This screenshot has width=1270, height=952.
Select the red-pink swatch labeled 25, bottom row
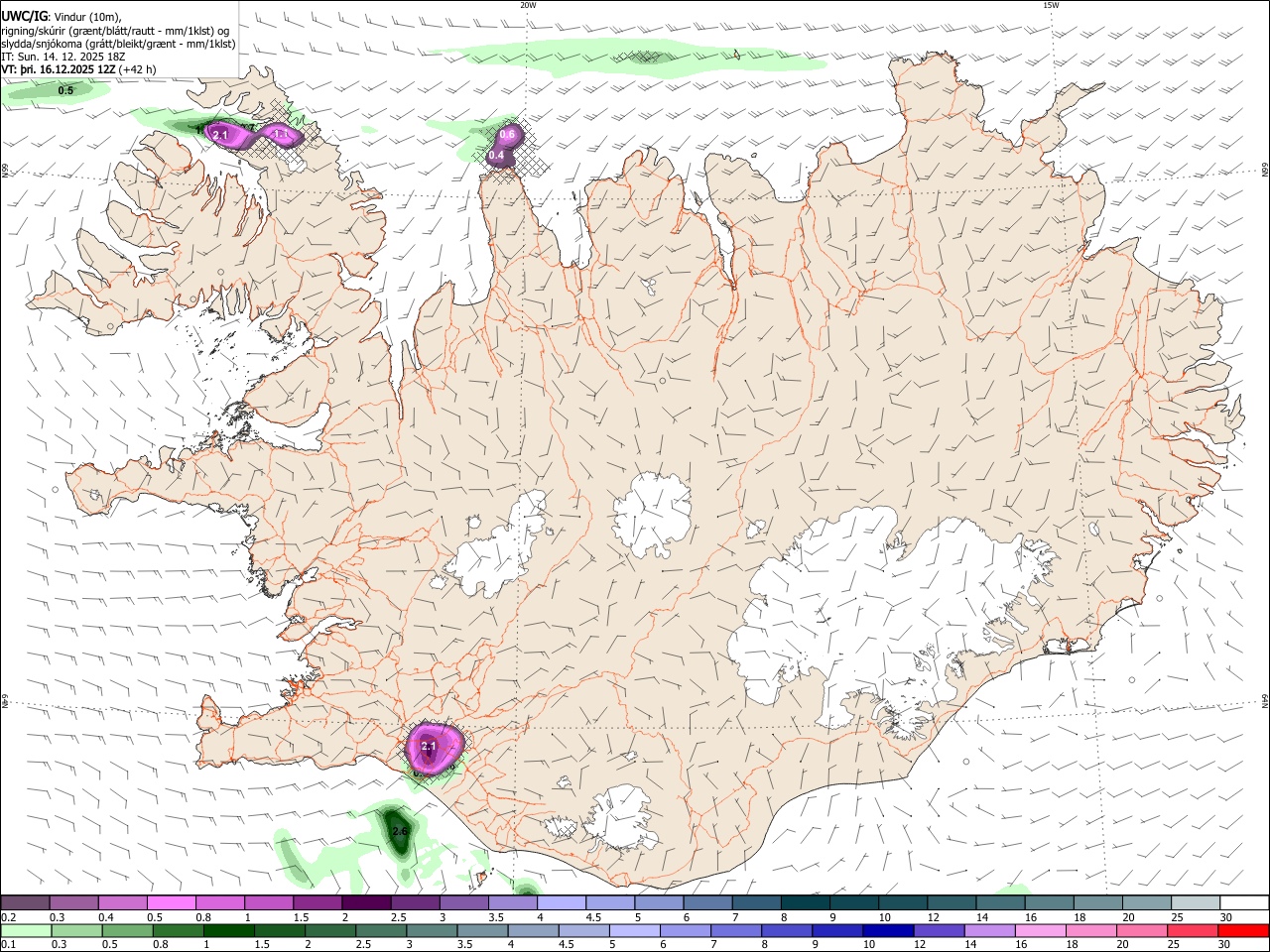pos(1191,930)
